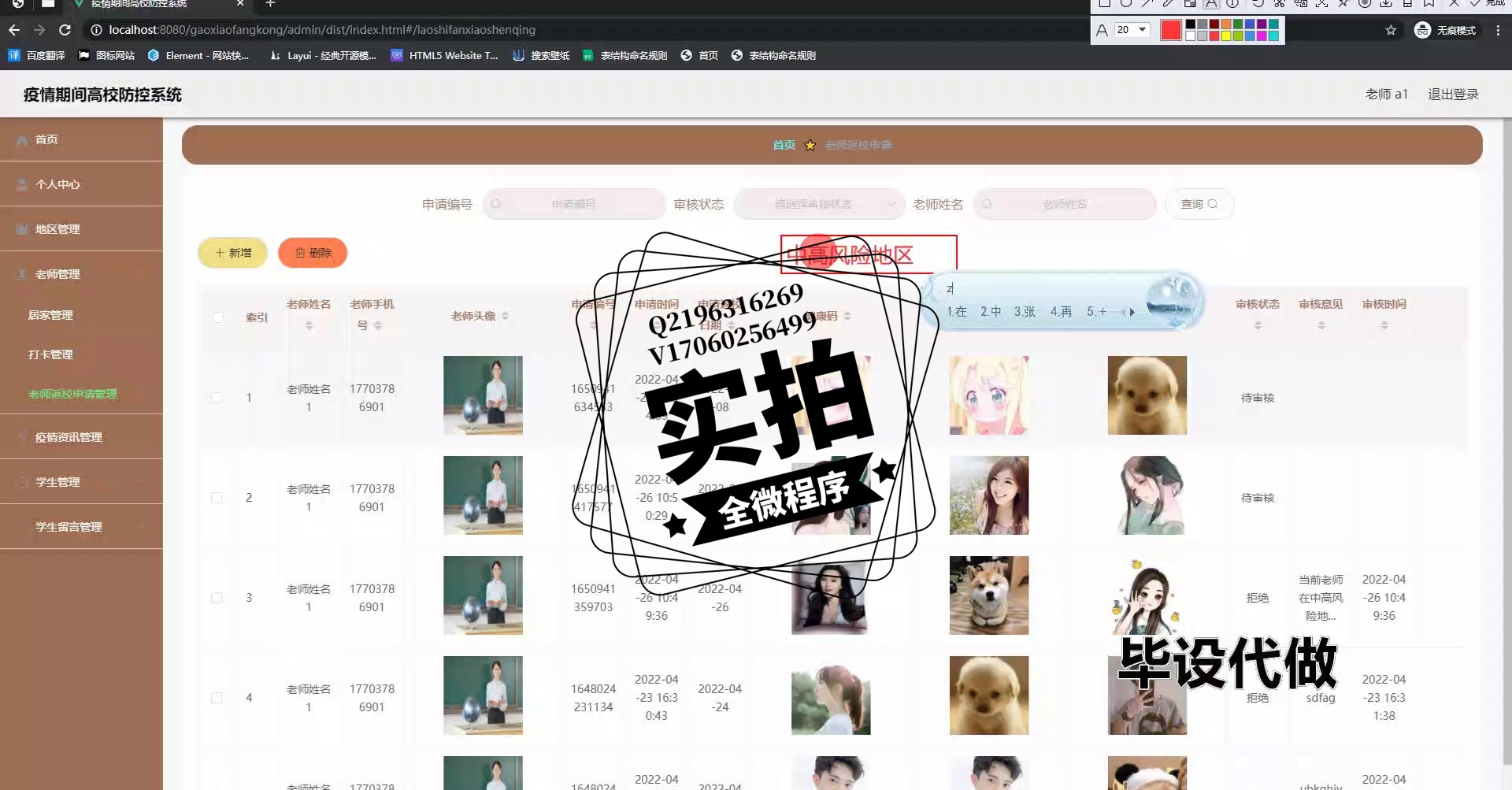Sort by 审核状态 column arrows
The width and height of the screenshot is (1512, 790).
point(1258,325)
